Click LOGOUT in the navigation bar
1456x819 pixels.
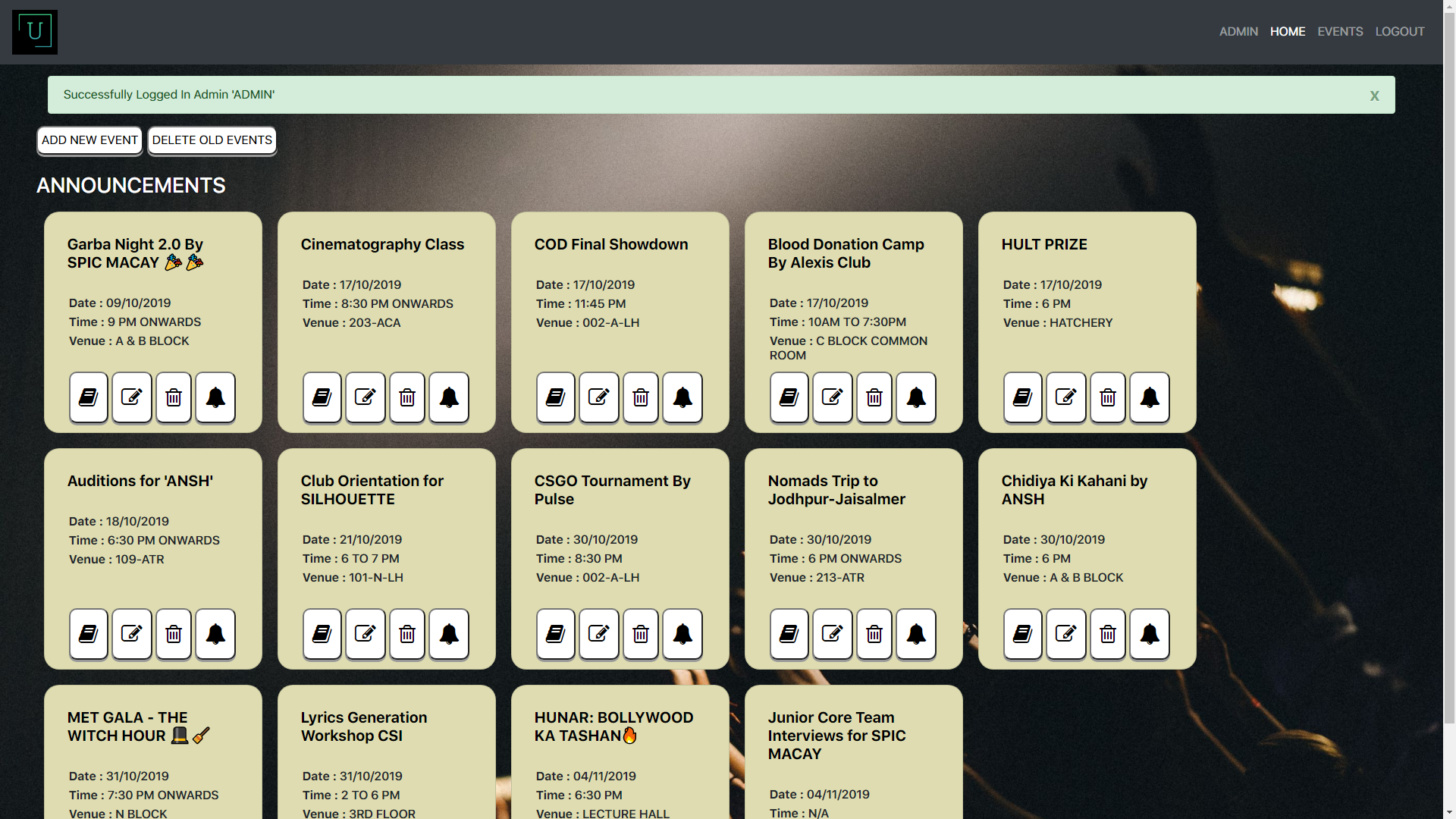point(1400,32)
